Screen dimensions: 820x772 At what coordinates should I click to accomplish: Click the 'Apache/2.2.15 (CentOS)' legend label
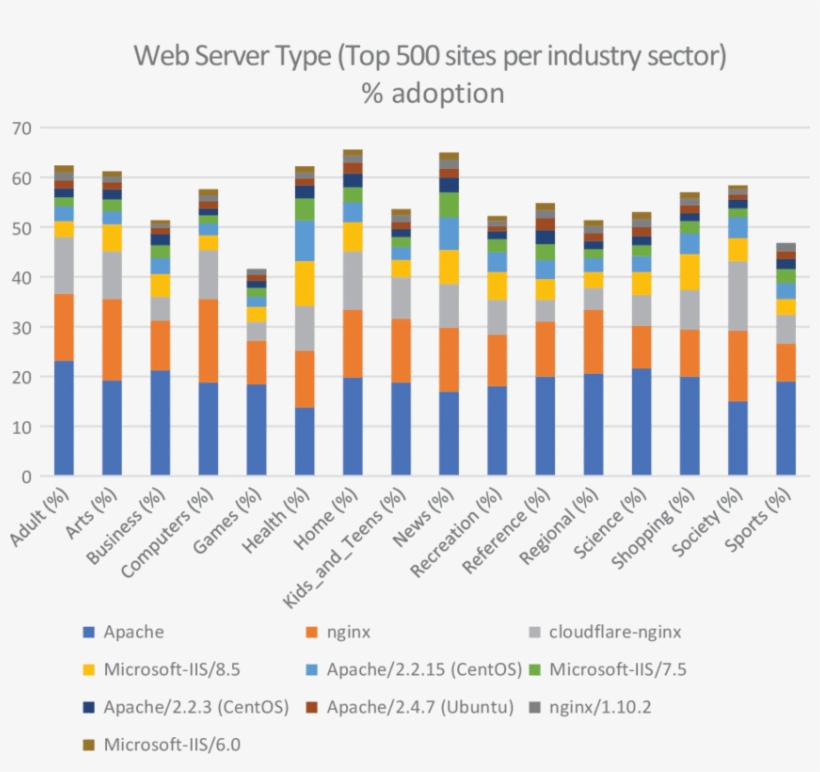424,669
